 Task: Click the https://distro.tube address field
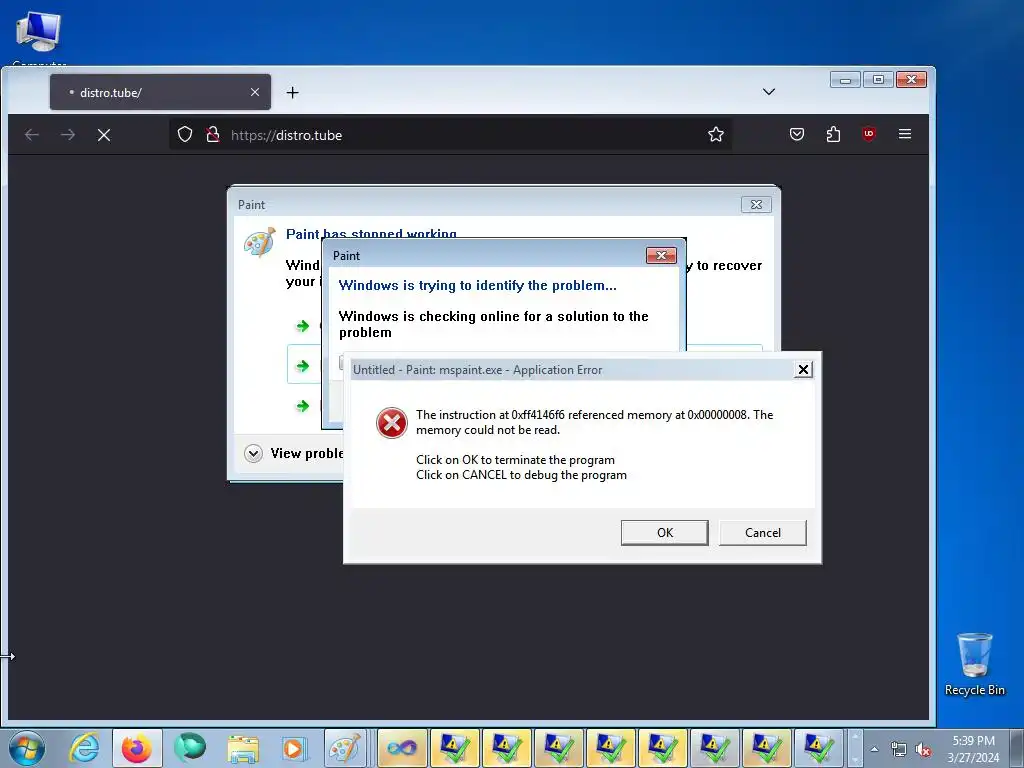[451, 135]
